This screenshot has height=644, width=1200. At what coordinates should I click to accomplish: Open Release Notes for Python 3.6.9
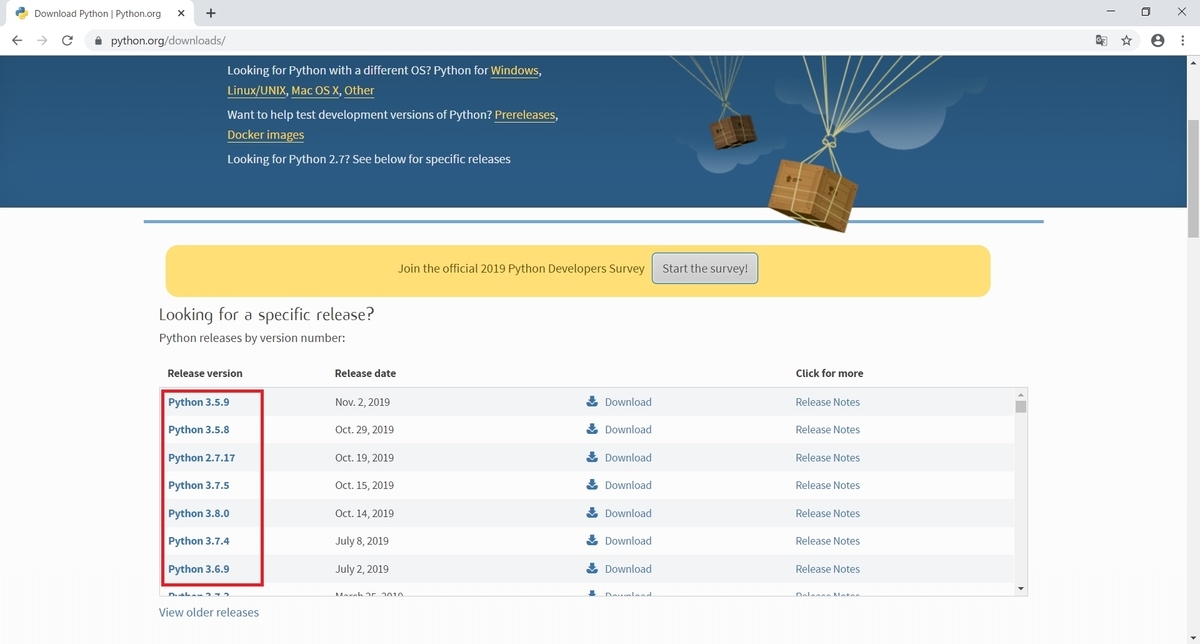pyautogui.click(x=827, y=569)
